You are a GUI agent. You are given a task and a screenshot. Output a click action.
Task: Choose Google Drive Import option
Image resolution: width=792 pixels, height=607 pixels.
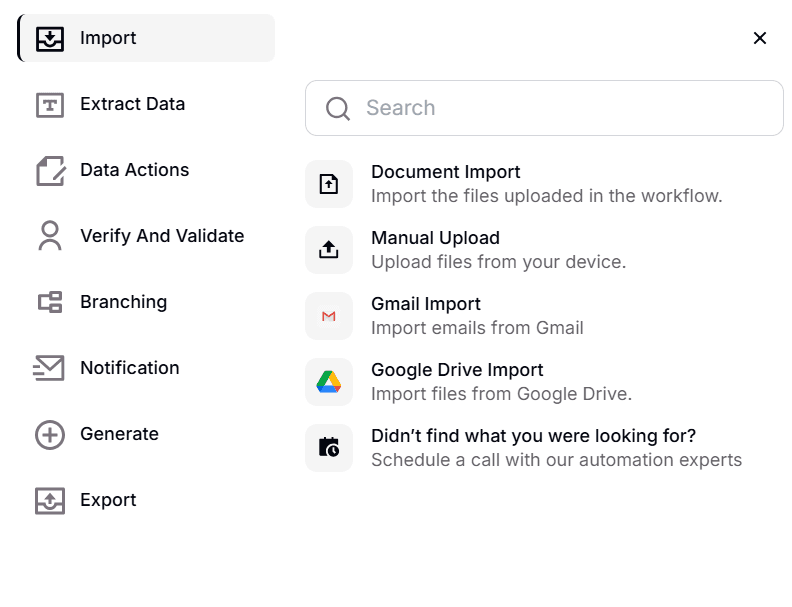[457, 370]
